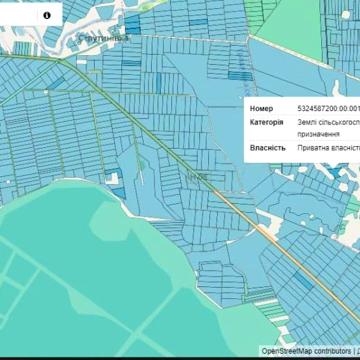
Task: Click the Власність row in parcel popup
Action: pyautogui.click(x=303, y=148)
